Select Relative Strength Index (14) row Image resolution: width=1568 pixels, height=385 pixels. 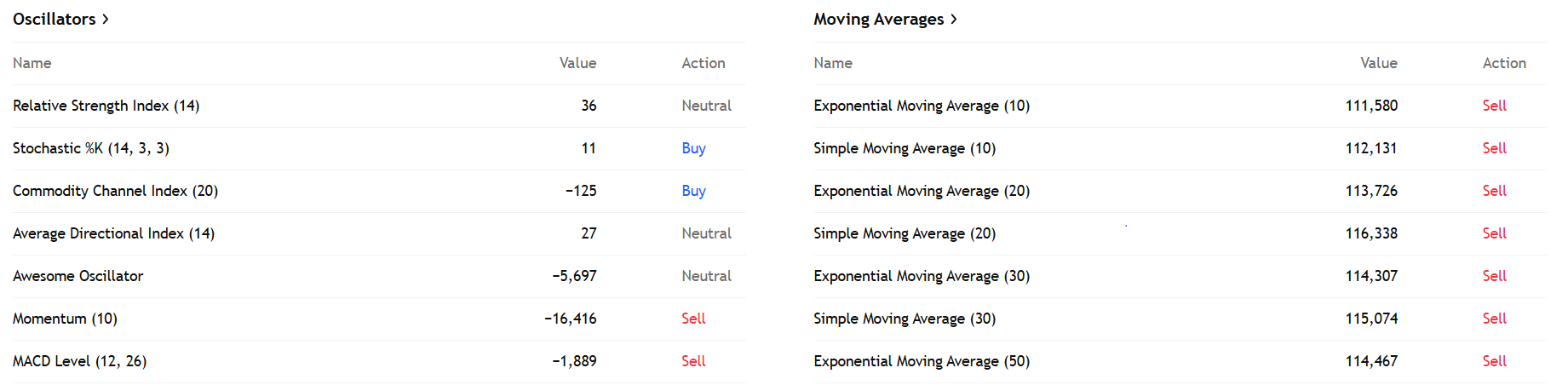[x=106, y=106]
